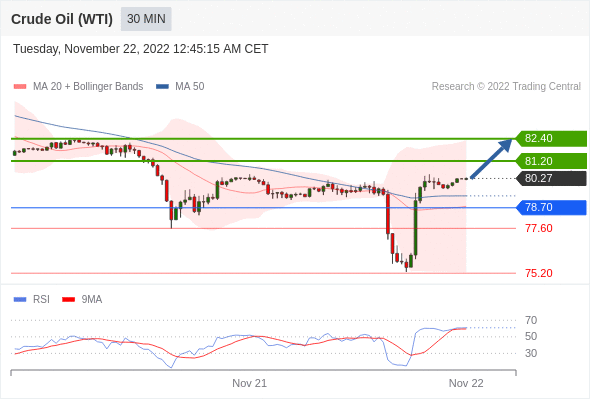Click the RSI legend label
Image resolution: width=590 pixels, height=400 pixels.
41,300
